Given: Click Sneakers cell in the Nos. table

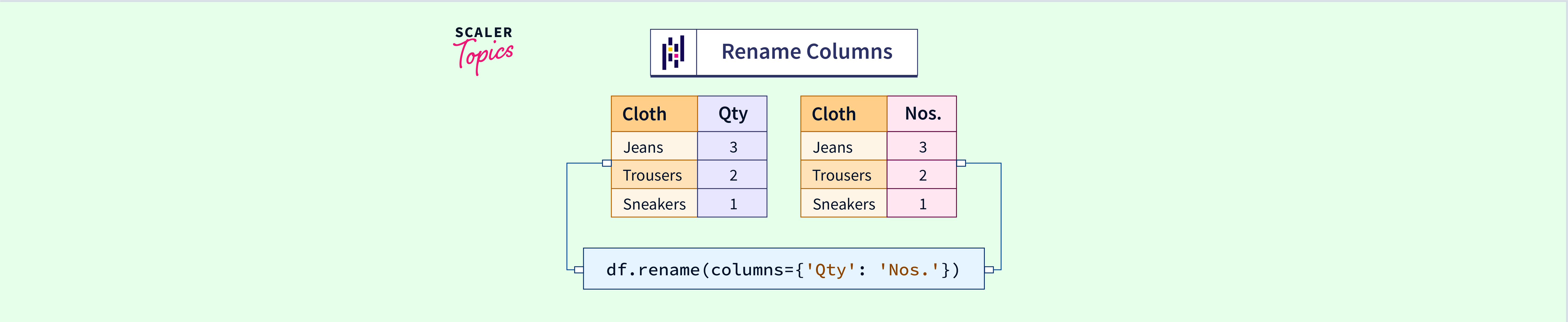Looking at the screenshot, I should [844, 204].
